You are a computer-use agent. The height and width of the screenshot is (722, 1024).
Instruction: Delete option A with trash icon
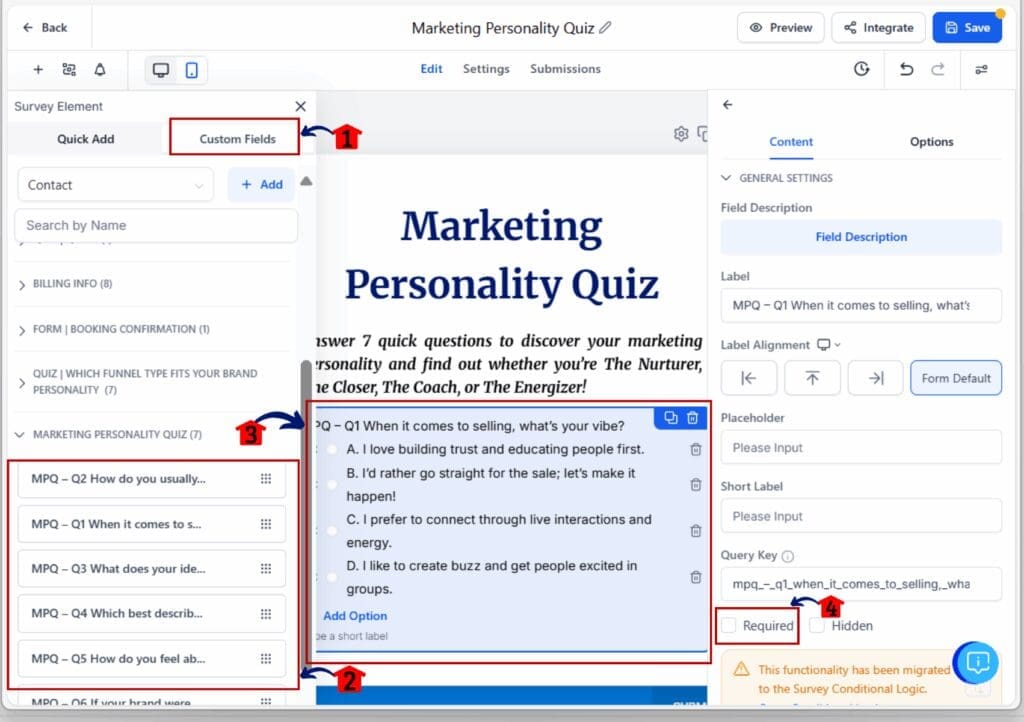point(695,450)
